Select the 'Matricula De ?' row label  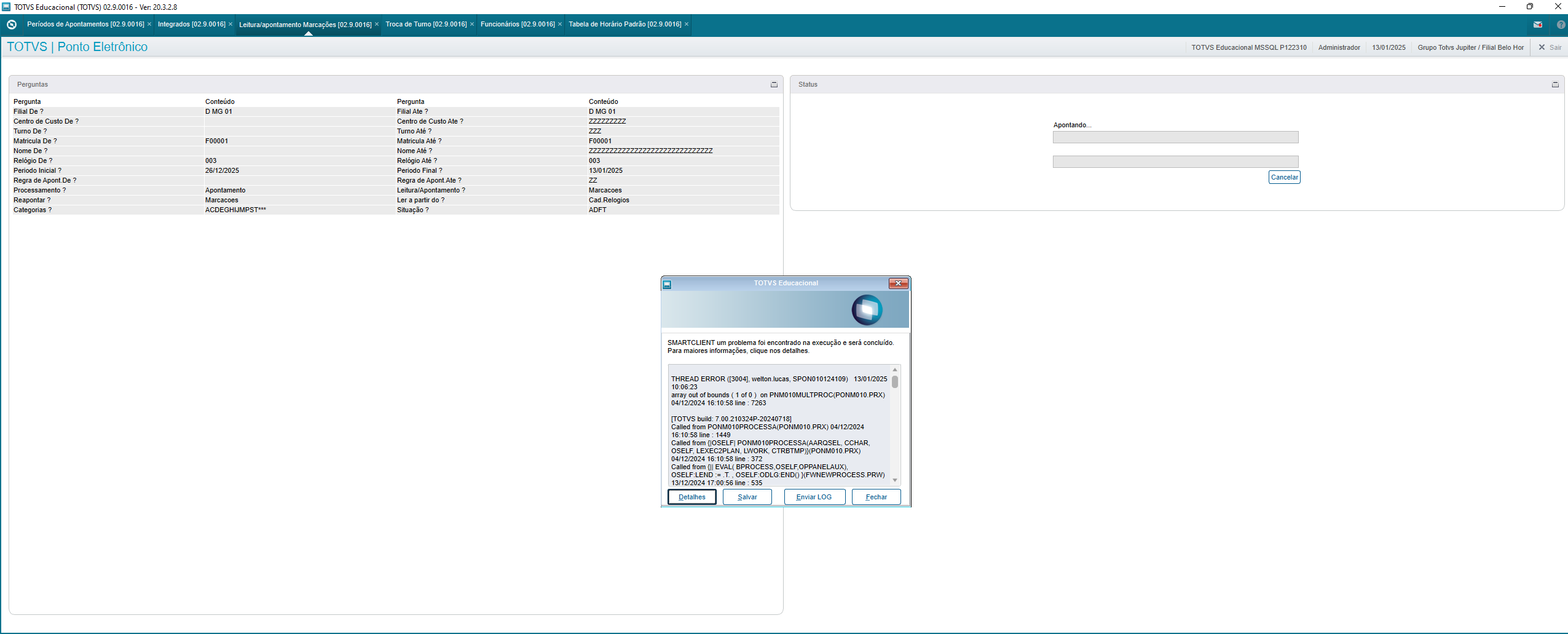pos(35,141)
